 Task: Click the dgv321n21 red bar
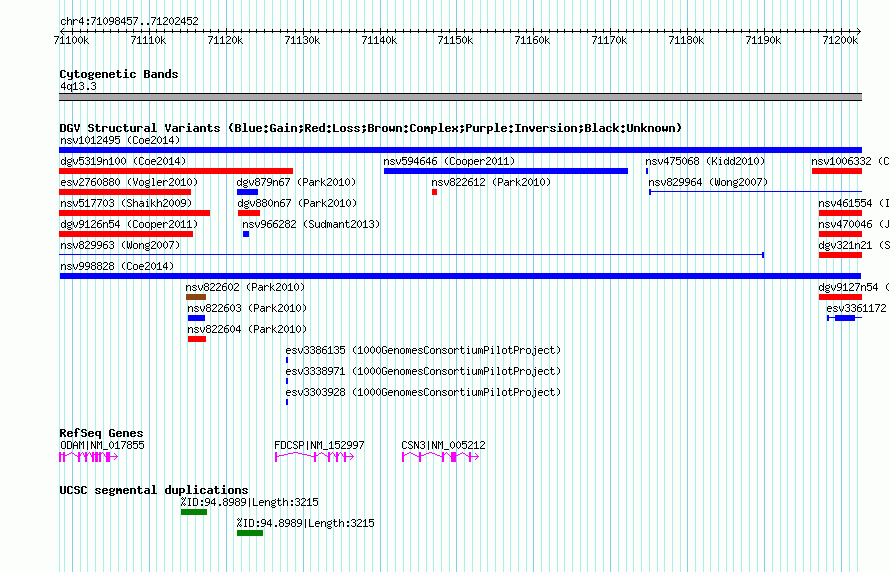(840, 255)
